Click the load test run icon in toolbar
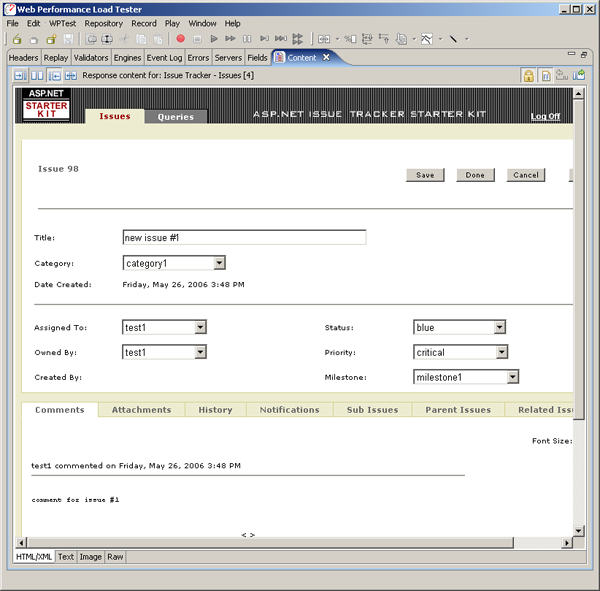This screenshot has height=591, width=600. click(297, 39)
